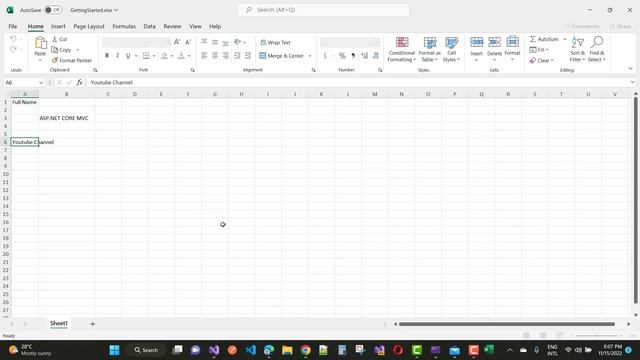Switch to the Data tab
The image size is (640, 360).
(149, 27)
